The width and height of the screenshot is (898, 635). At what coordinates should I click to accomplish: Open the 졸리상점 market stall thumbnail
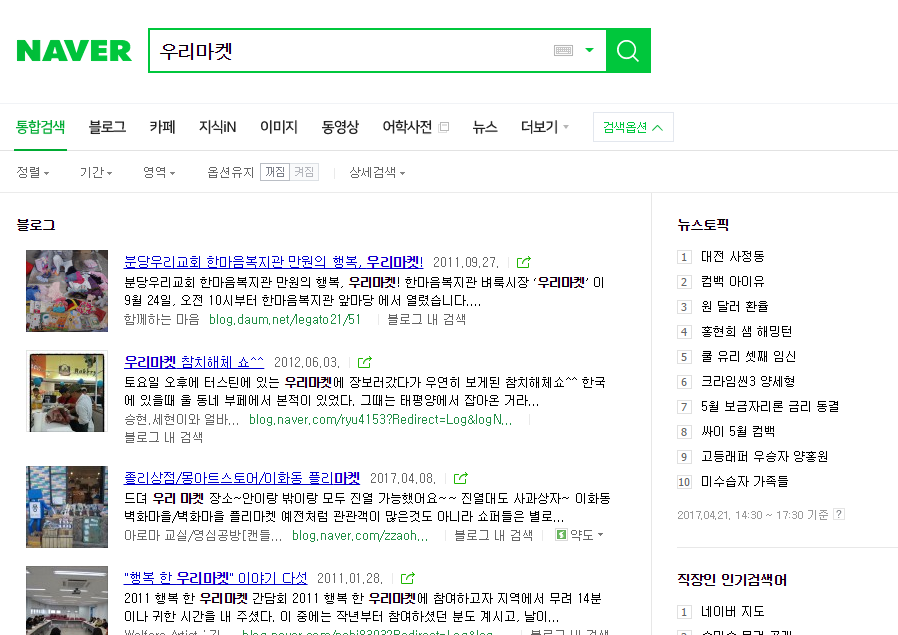point(67,507)
